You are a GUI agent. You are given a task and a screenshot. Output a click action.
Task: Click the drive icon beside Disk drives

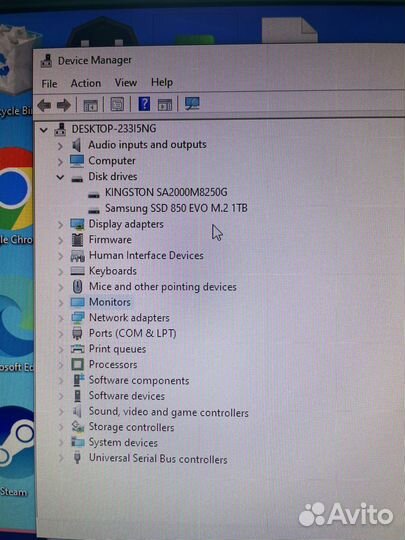coord(77,178)
